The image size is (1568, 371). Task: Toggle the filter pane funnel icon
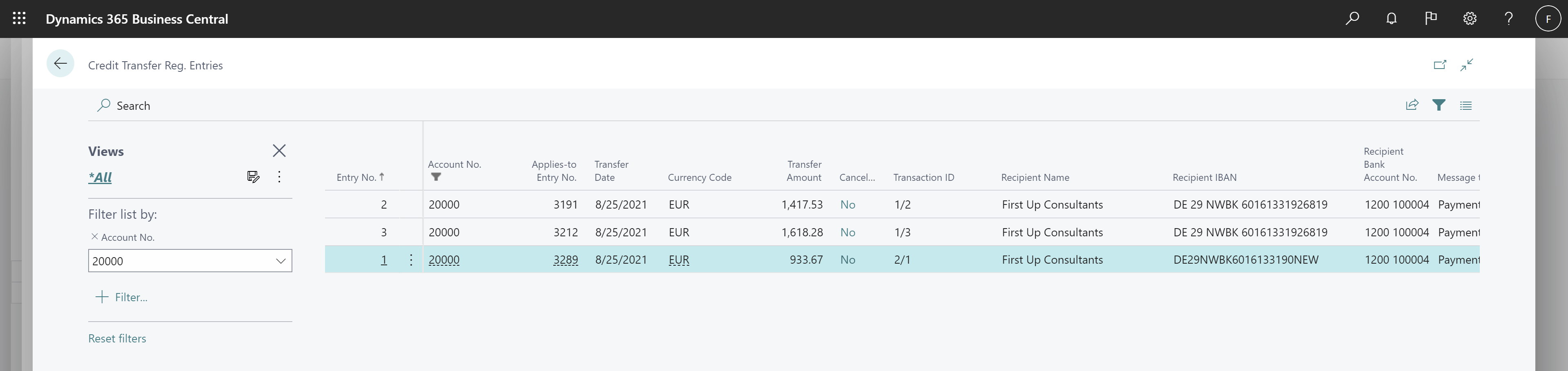click(1439, 105)
